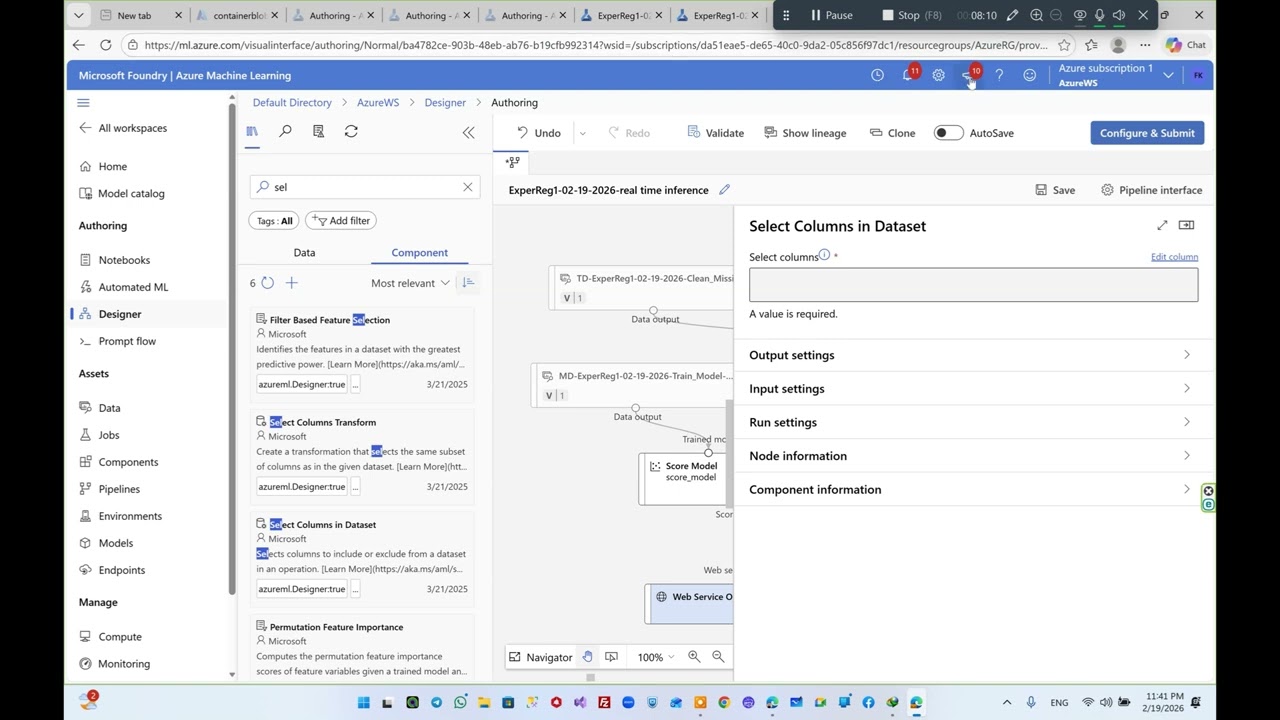Open the help question mark
1280x720 pixels.
pos(999,75)
